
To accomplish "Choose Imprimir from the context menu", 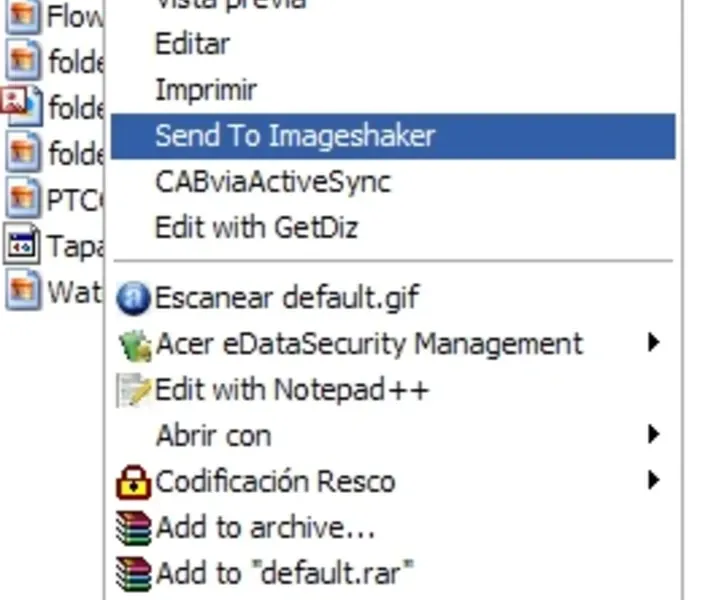I will pyautogui.click(x=206, y=90).
